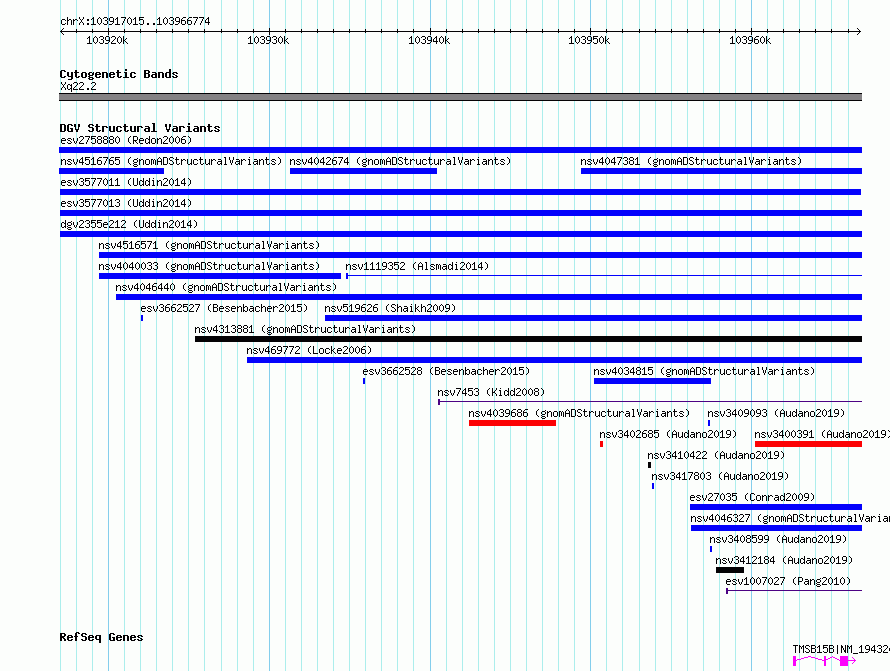
Task: Open the nsv4042674 (gnomADStructuralVariants) label
Action: (x=400, y=161)
